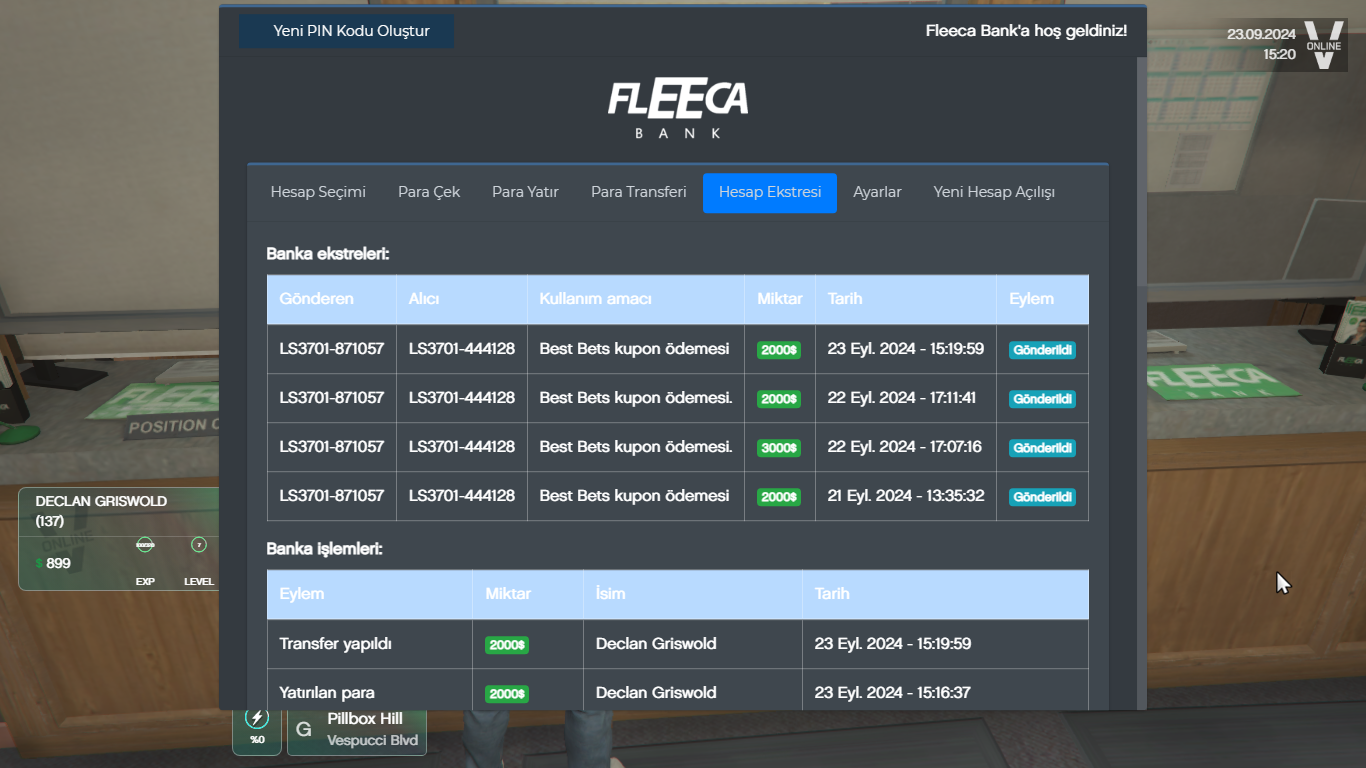Click the Yeni PIN Kodu Oluştur button
1366x768 pixels.
pyautogui.click(x=346, y=31)
